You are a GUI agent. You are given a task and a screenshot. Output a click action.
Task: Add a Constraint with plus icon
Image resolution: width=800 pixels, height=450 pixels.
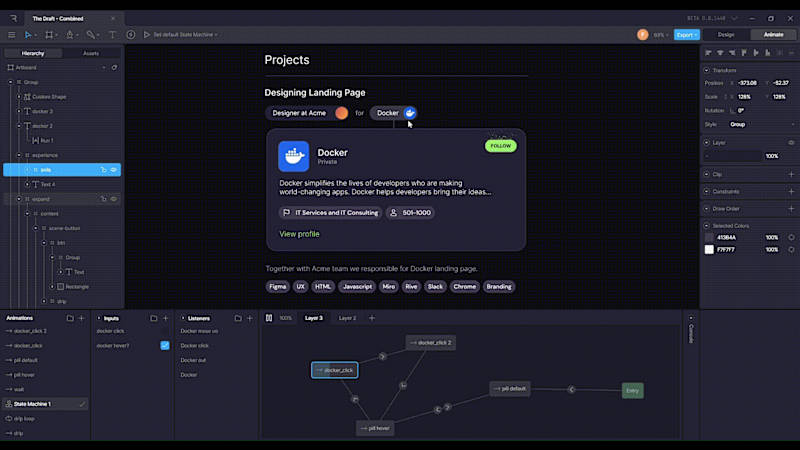(x=791, y=191)
